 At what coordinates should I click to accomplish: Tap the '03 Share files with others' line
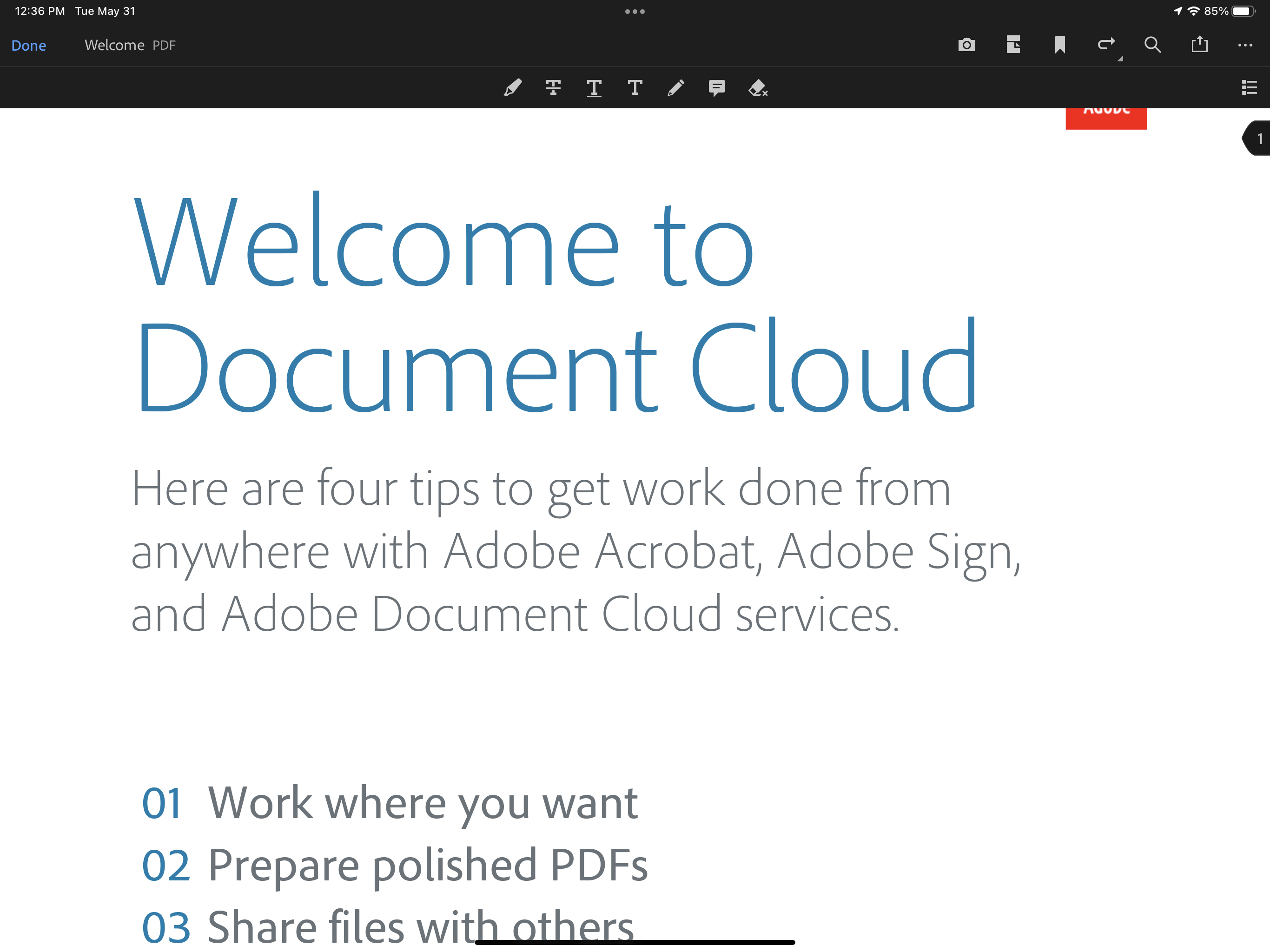388,927
